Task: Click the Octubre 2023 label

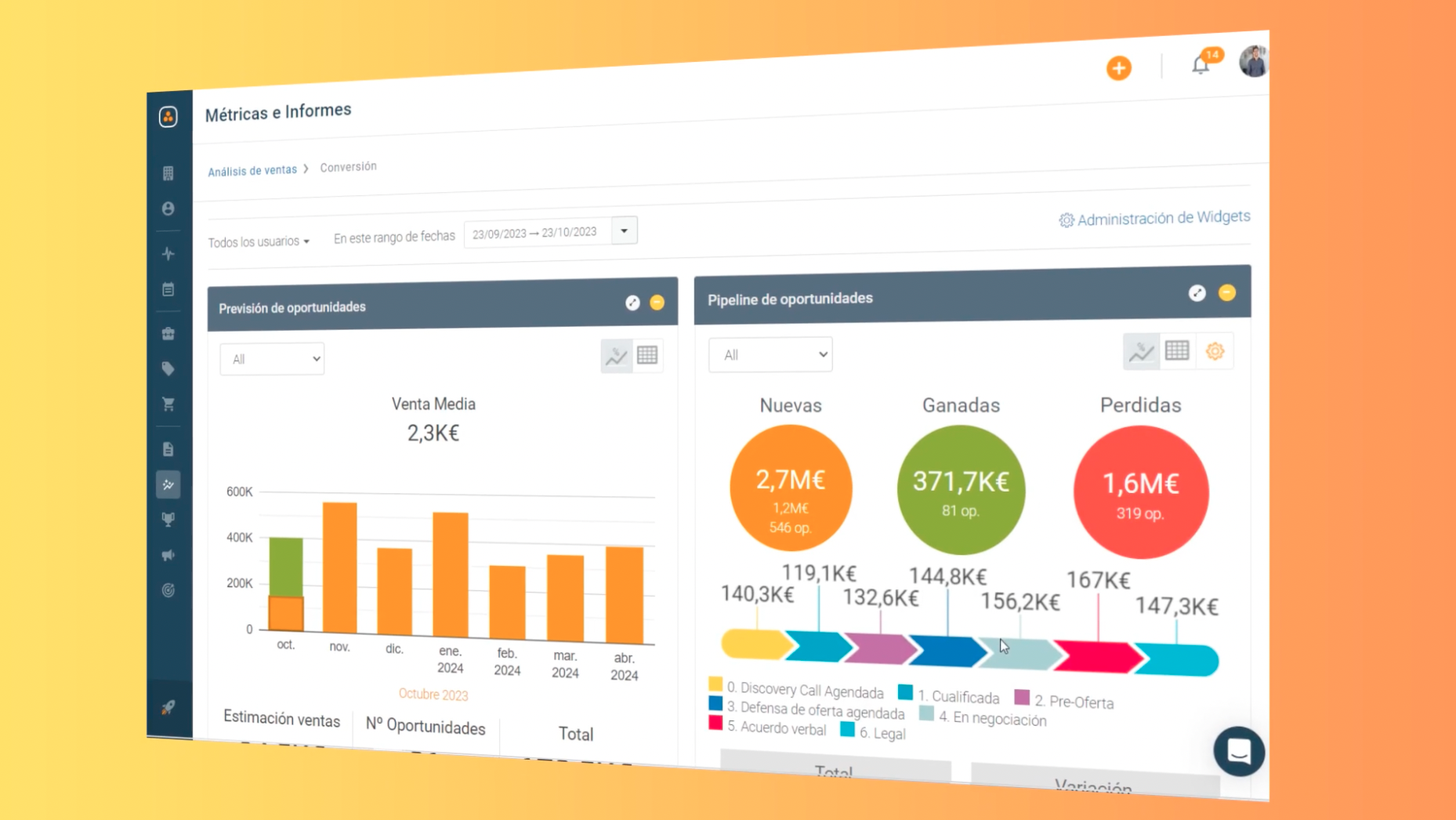Action: coord(433,695)
